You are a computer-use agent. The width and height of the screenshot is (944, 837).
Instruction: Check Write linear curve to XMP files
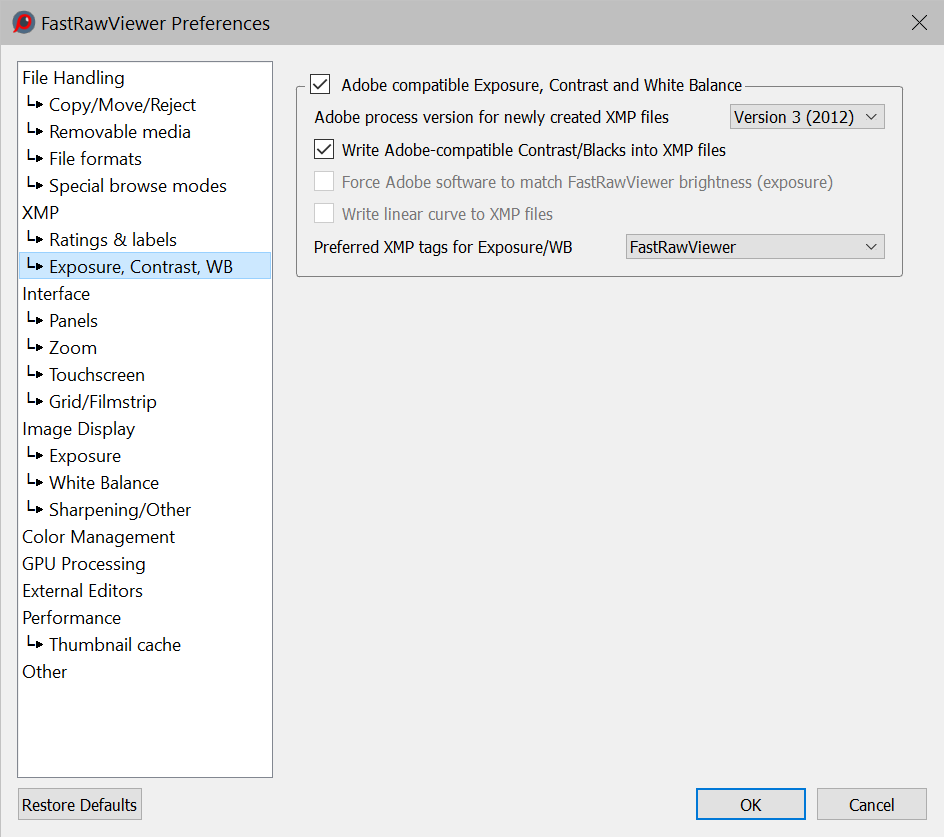coord(324,214)
